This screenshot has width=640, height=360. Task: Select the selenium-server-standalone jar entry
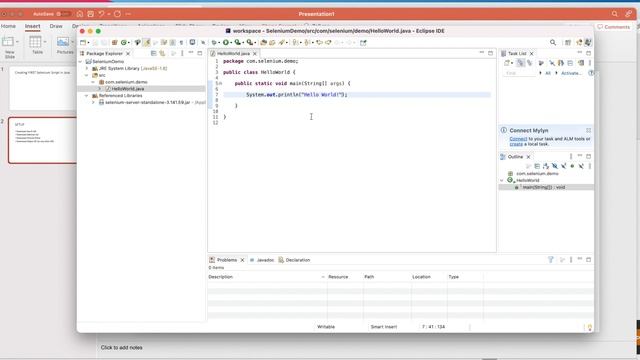click(x=147, y=102)
